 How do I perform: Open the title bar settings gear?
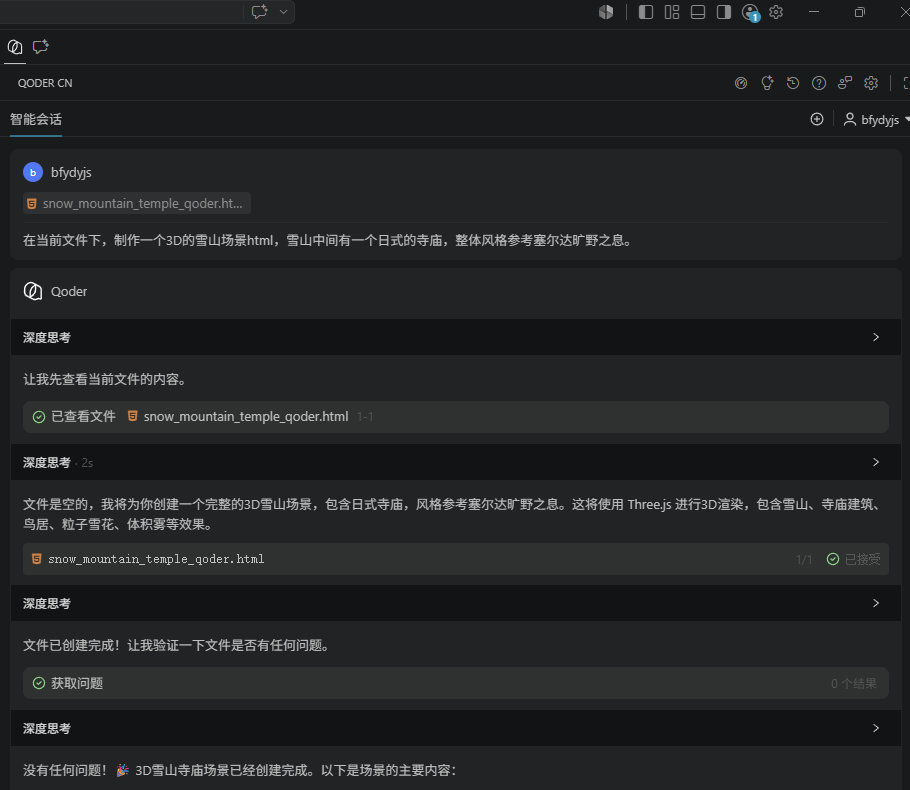[x=776, y=12]
